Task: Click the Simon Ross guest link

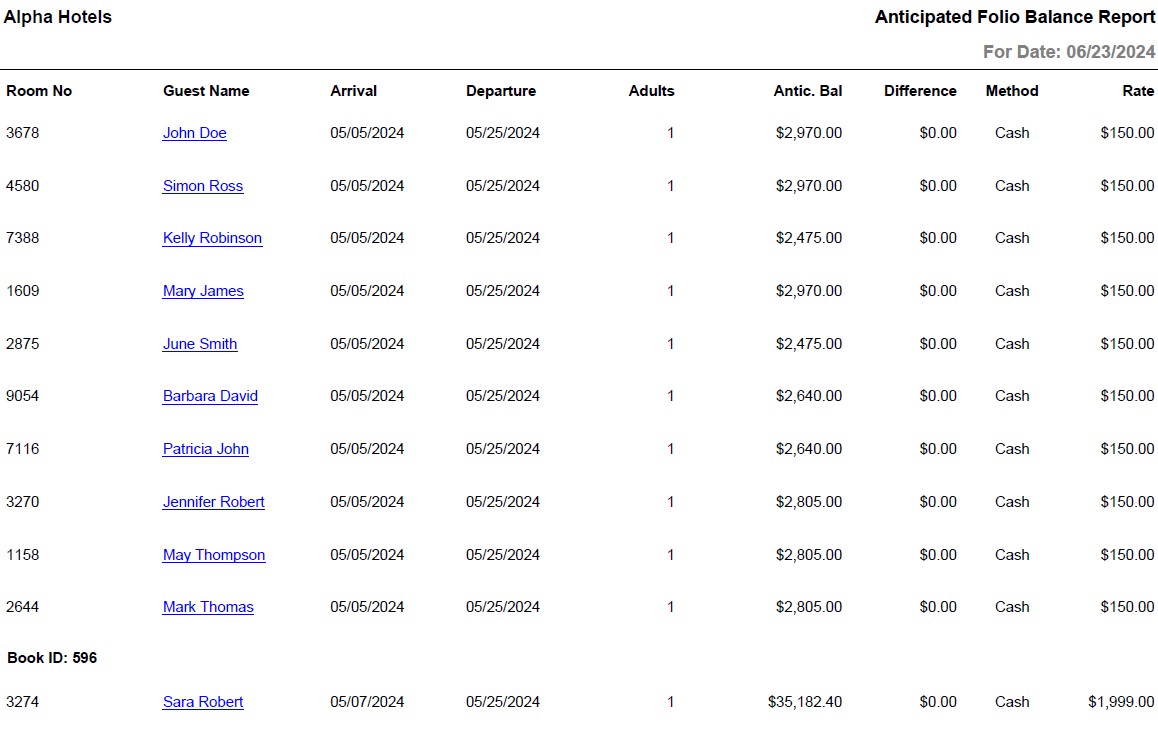Action: pyautogui.click(x=203, y=186)
